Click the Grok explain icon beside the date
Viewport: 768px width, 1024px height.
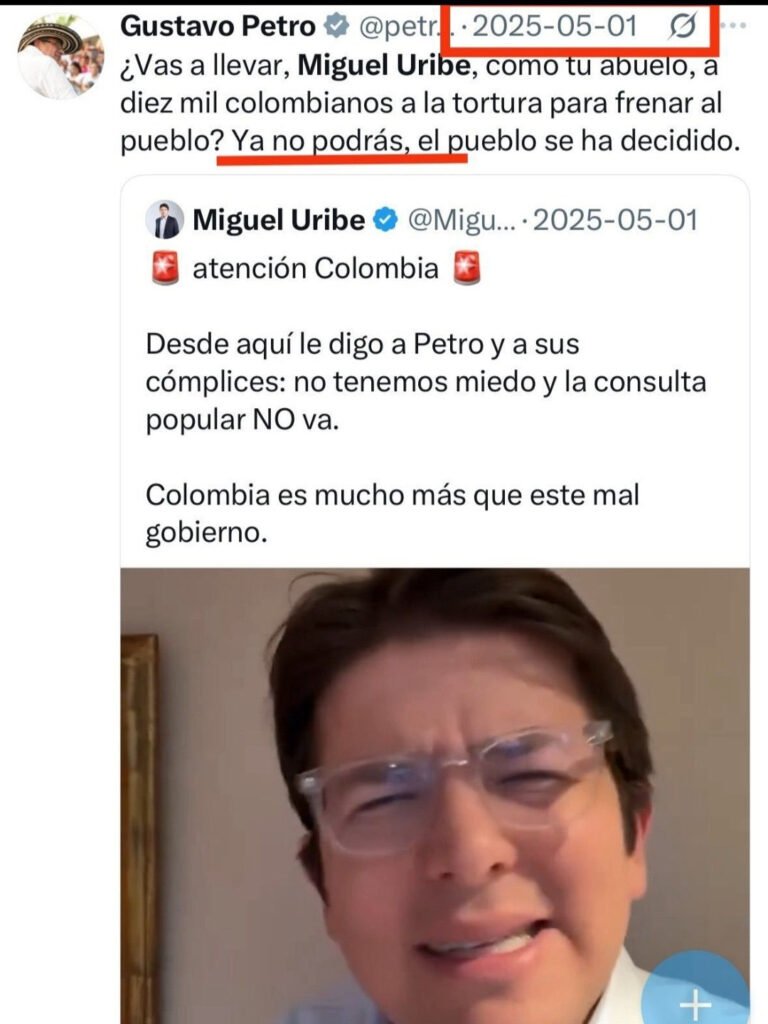(683, 27)
